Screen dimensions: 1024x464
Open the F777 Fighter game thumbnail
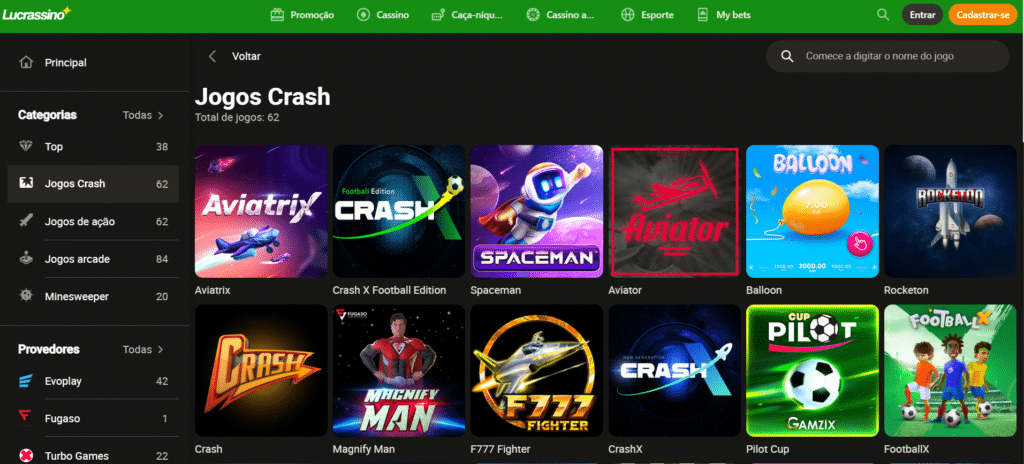(x=537, y=371)
